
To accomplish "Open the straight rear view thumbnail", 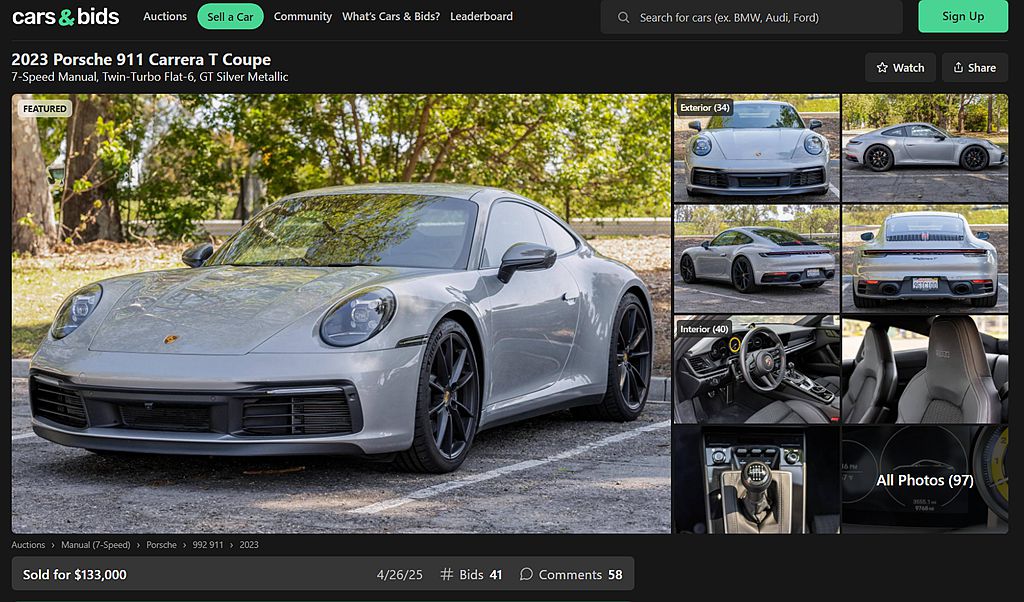I will 925,259.
